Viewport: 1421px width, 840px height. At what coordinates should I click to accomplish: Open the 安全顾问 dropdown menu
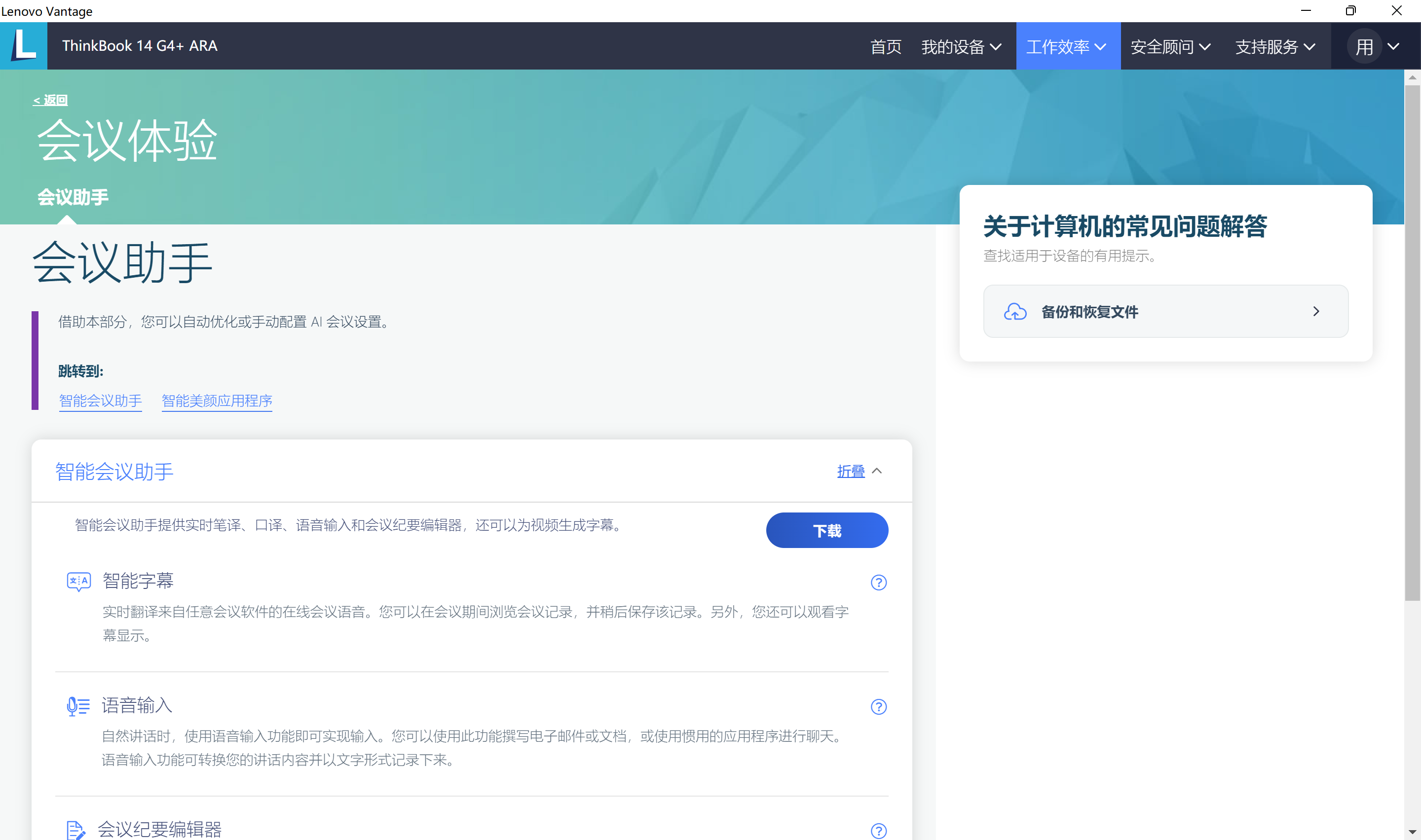pyautogui.click(x=1171, y=46)
